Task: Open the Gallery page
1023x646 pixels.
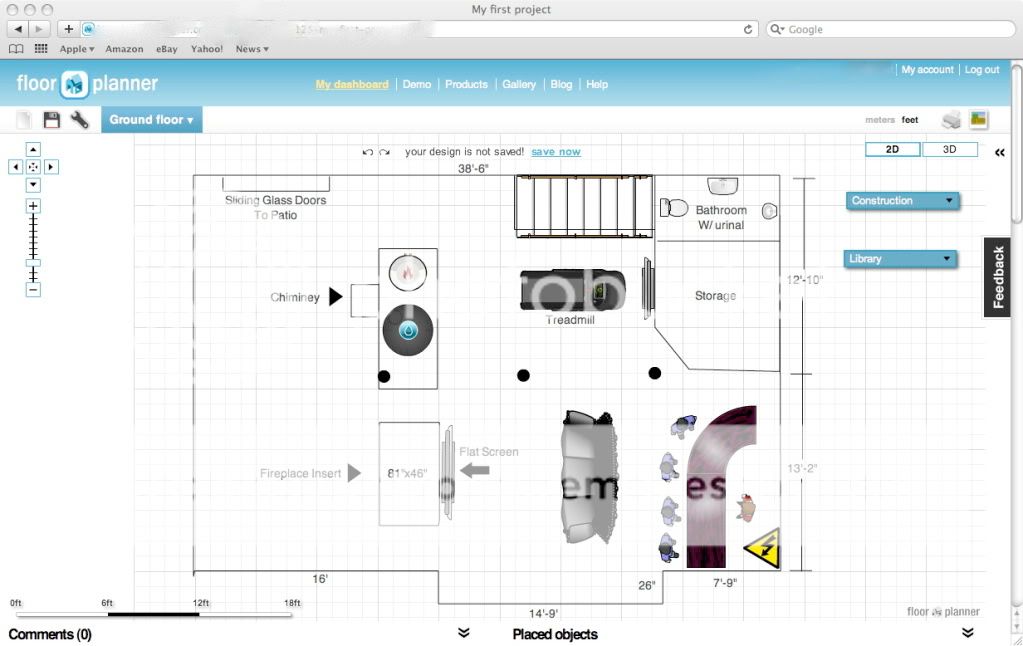Action: tap(519, 85)
